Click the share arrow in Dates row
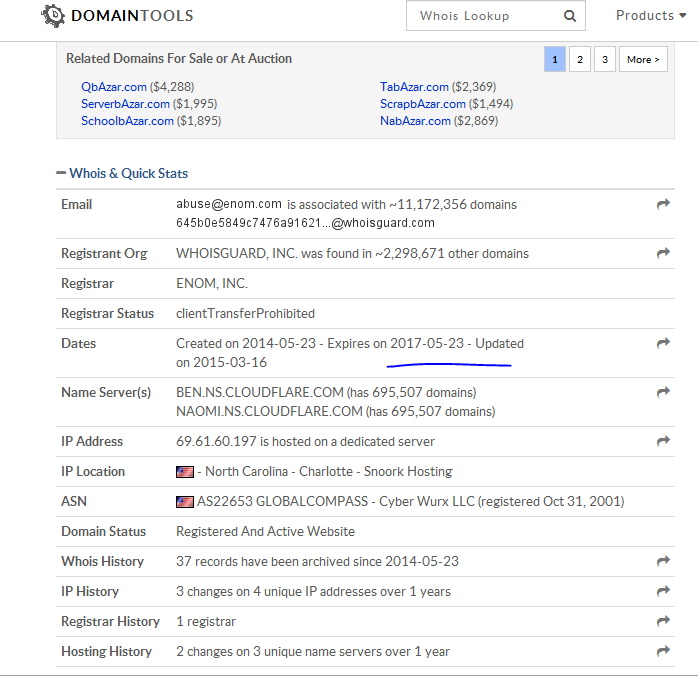This screenshot has height=677, width=698. pyautogui.click(x=663, y=343)
